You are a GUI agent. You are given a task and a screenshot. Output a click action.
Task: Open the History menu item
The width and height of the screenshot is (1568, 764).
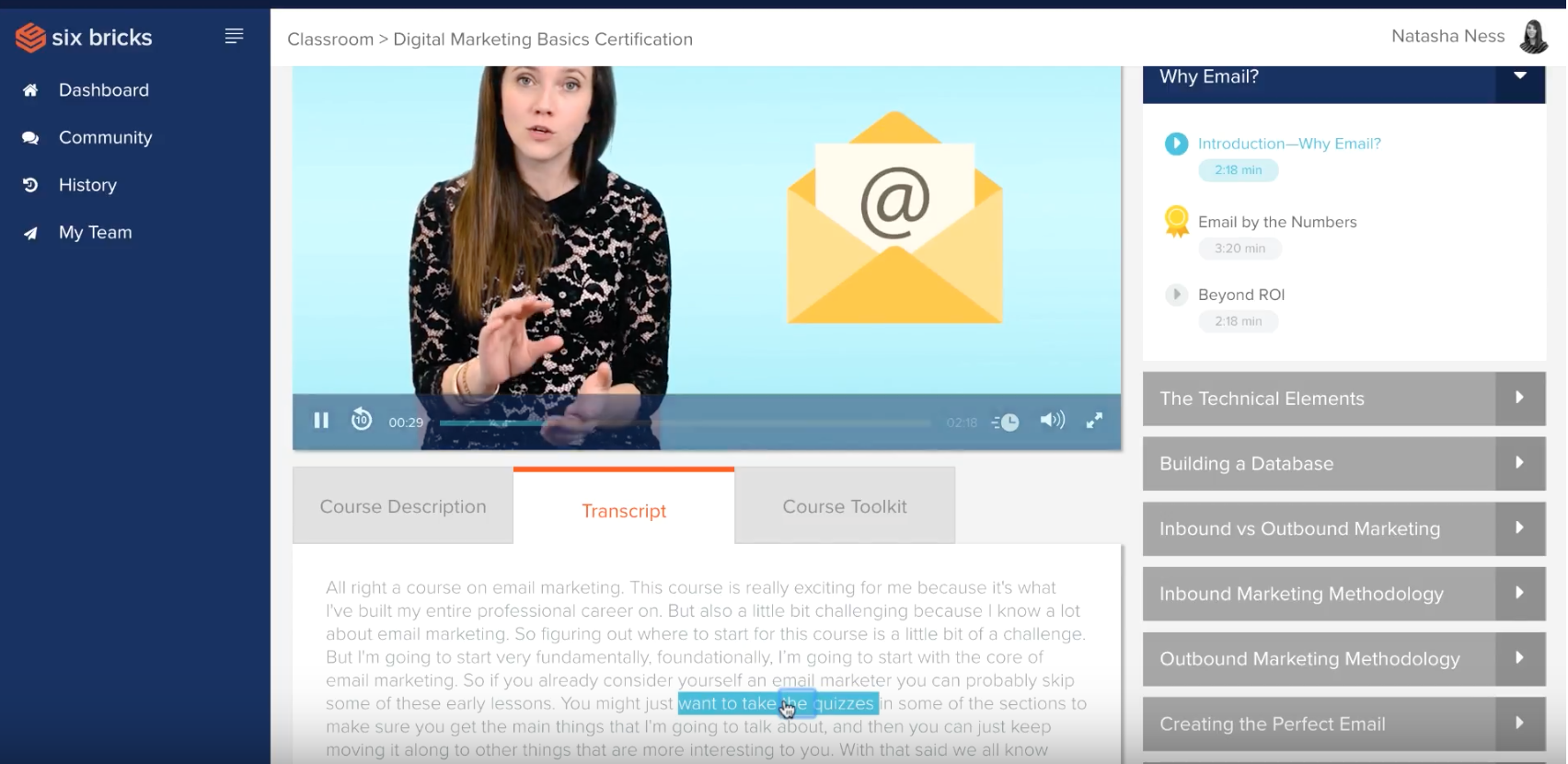tap(87, 185)
